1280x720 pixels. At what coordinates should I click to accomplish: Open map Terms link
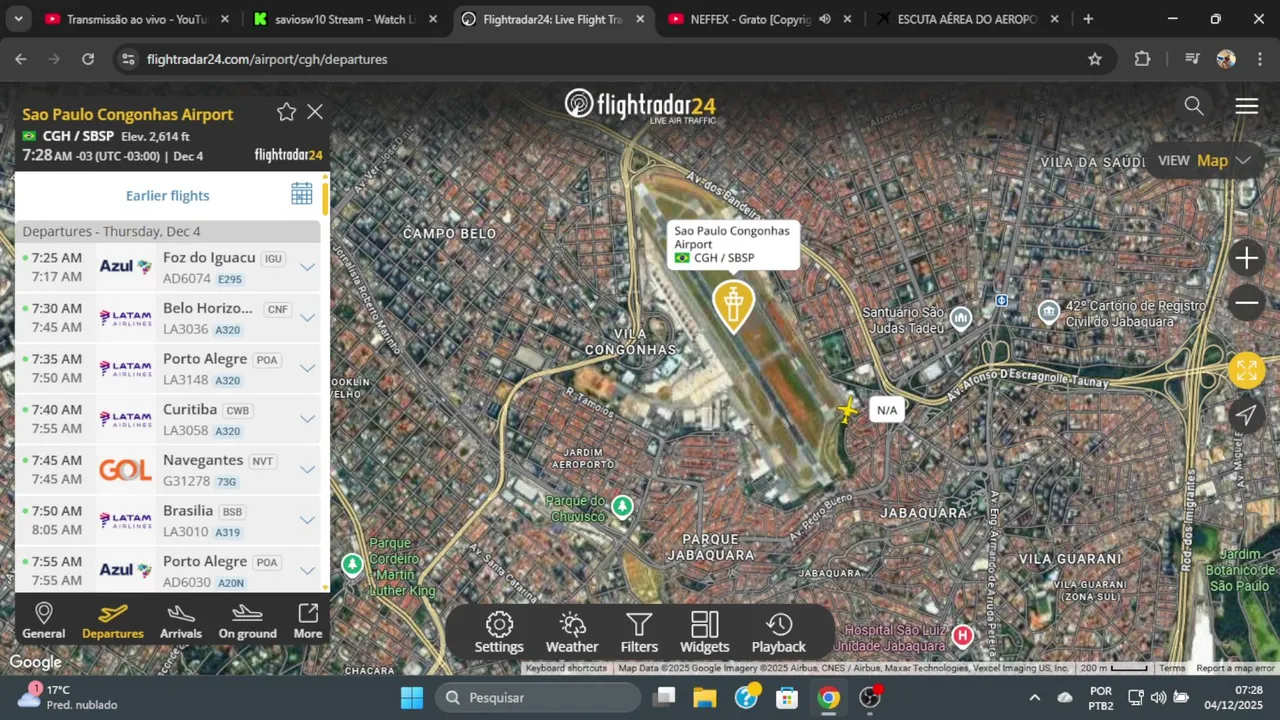[1172, 668]
